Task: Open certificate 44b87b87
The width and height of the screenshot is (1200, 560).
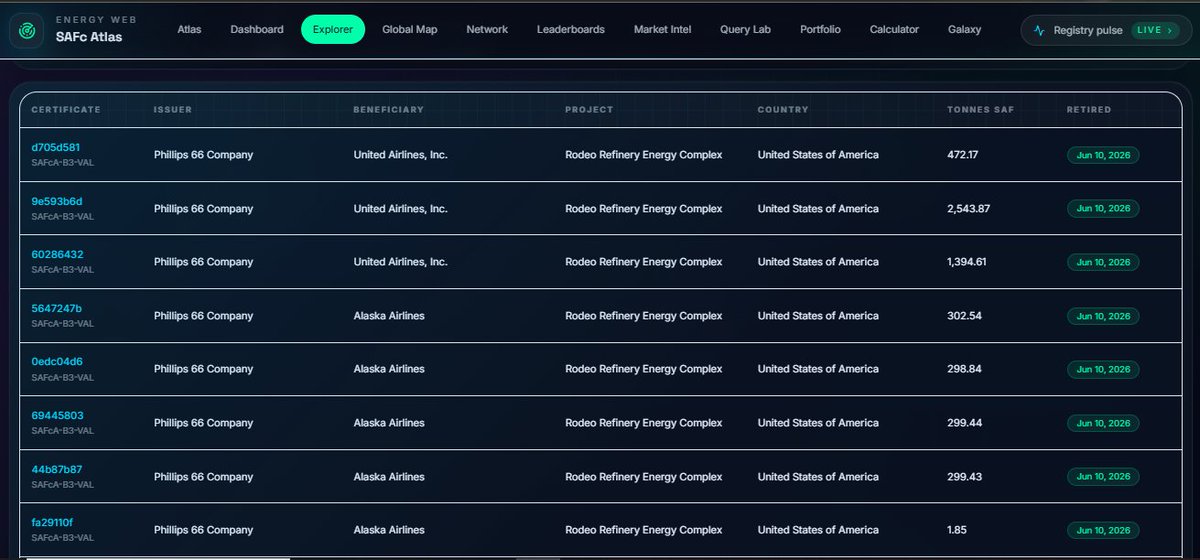Action: [57, 469]
